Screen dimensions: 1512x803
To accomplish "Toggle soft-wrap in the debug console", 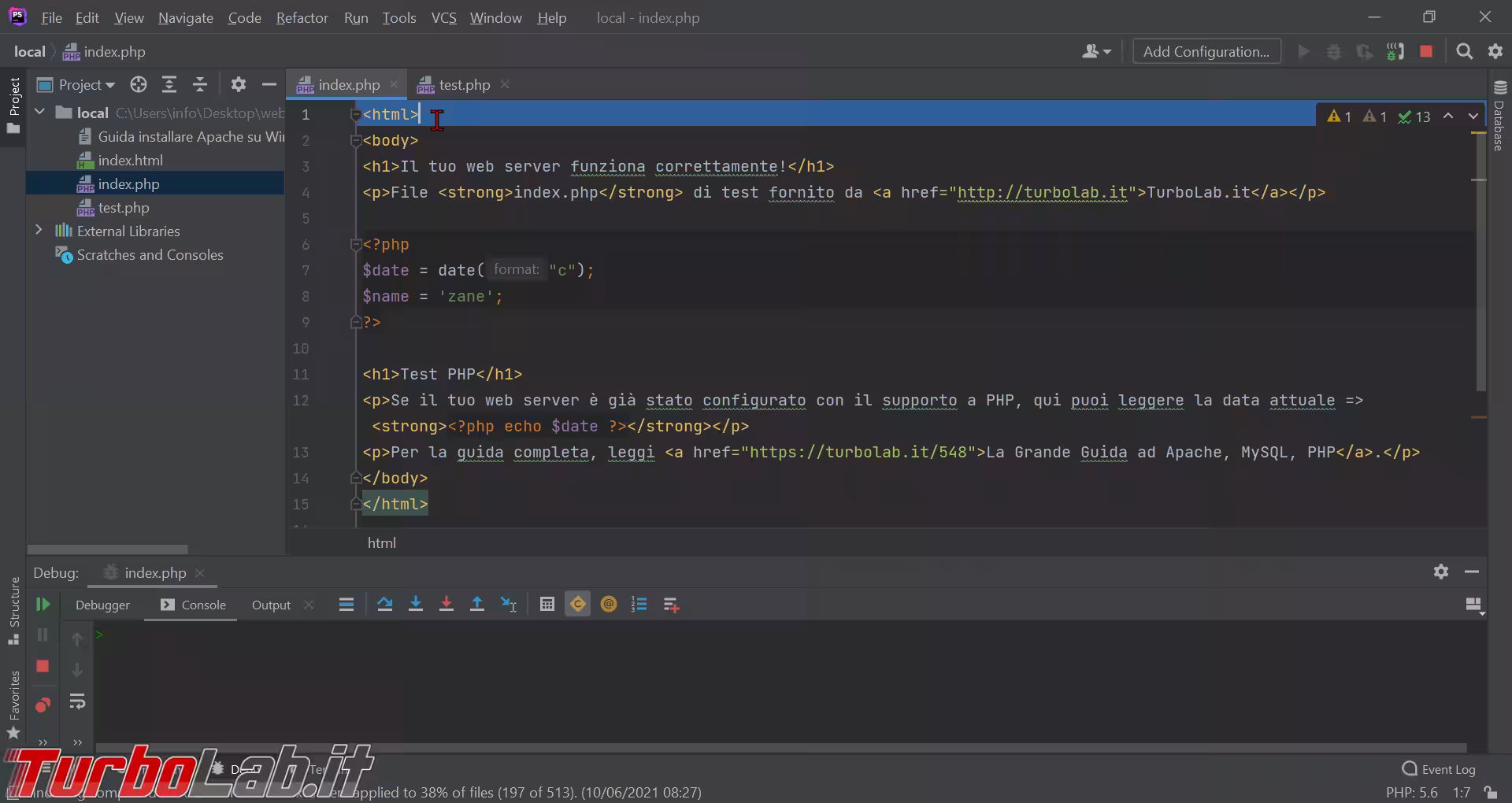I will tap(77, 701).
